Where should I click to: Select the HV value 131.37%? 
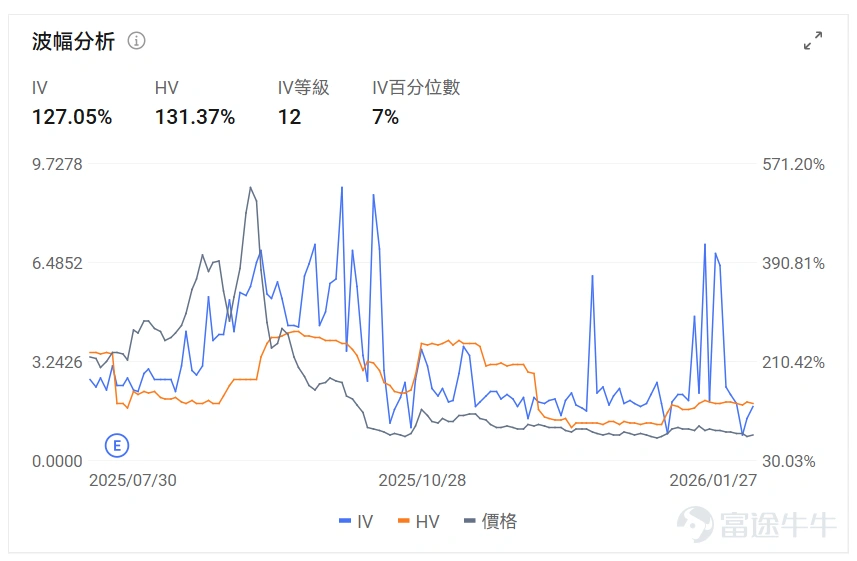(x=195, y=117)
